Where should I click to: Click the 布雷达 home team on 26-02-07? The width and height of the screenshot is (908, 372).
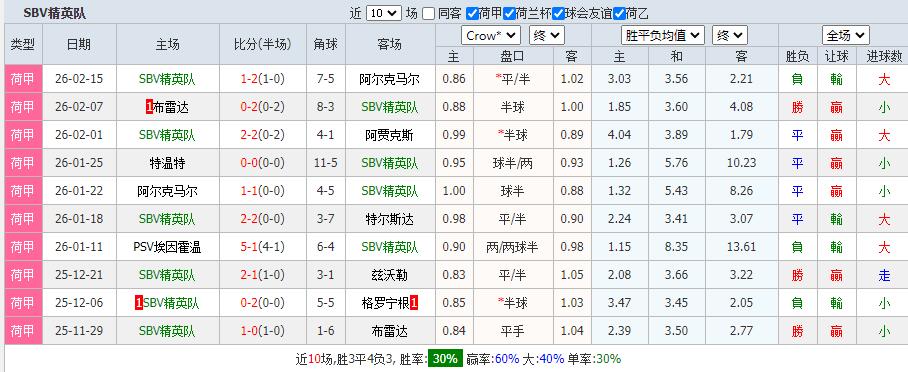coord(171,107)
